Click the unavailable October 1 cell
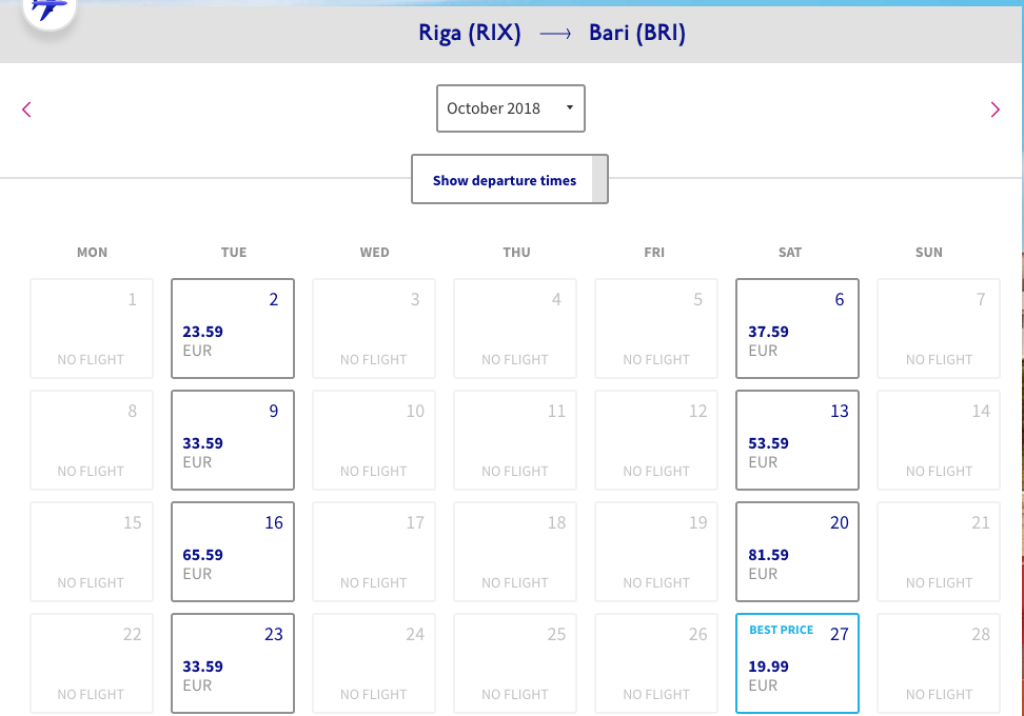Image resolution: width=1024 pixels, height=716 pixels. pos(92,328)
